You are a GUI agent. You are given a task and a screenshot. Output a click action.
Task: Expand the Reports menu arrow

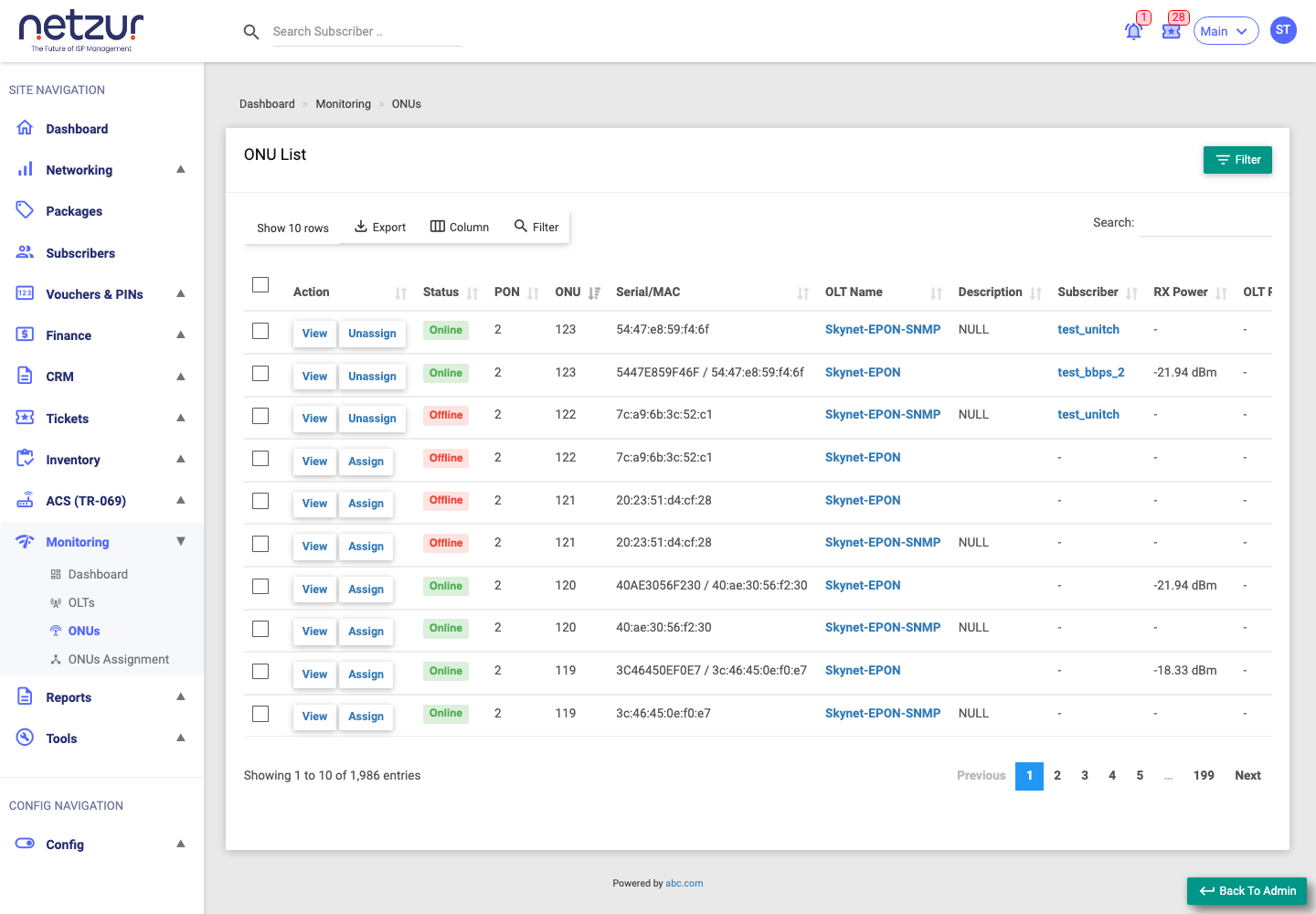[x=181, y=696]
